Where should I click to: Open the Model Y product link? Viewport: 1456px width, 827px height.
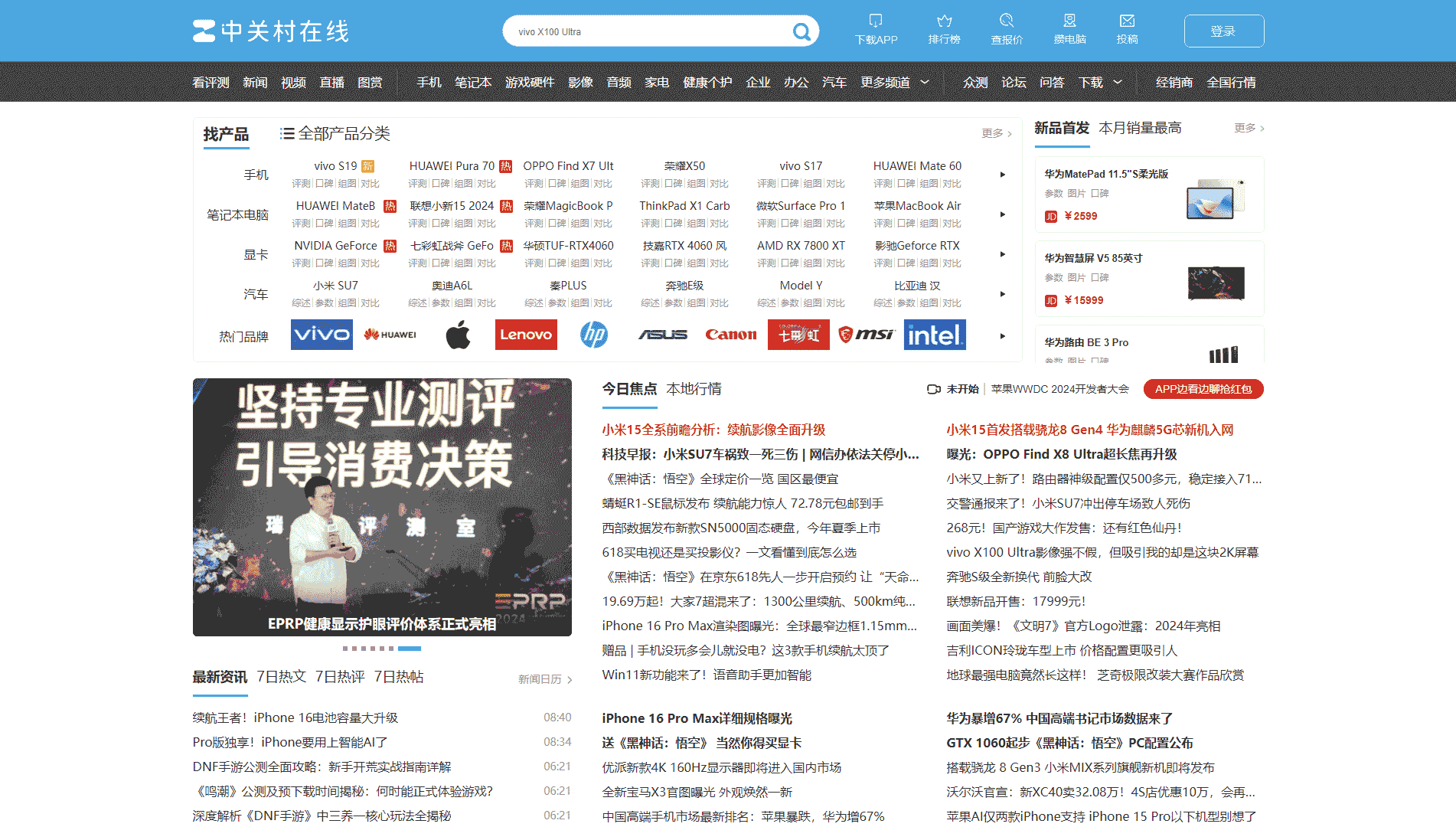click(801, 286)
